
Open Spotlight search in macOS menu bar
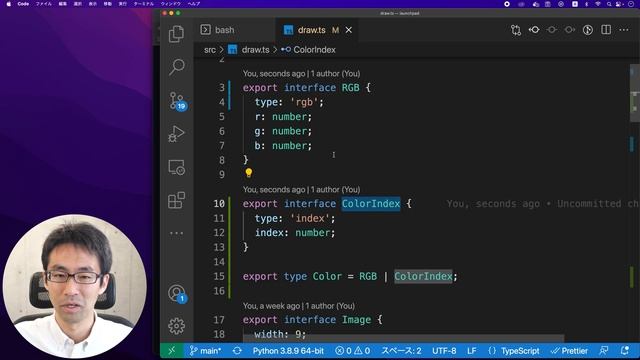click(x=609, y=4)
